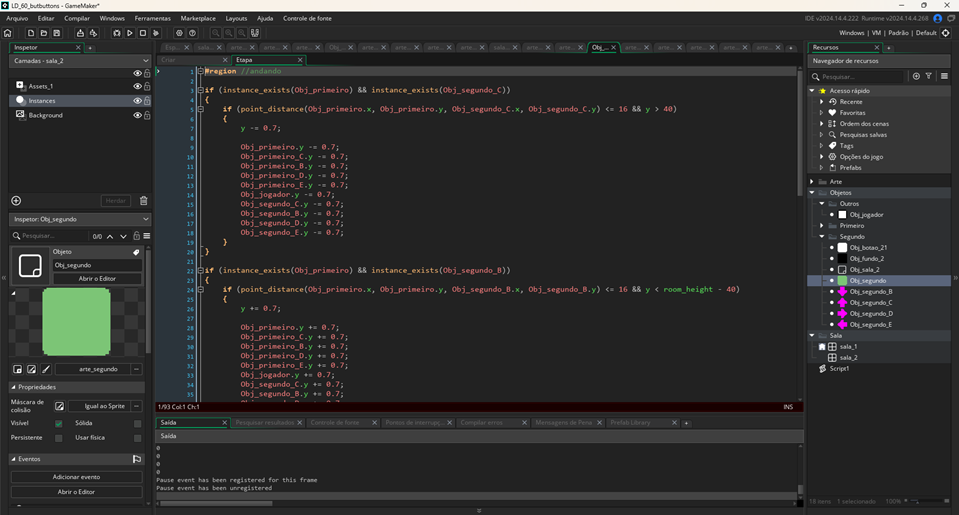Expand the Arte folder
Screen dimensions: 959x515
click(x=812, y=182)
